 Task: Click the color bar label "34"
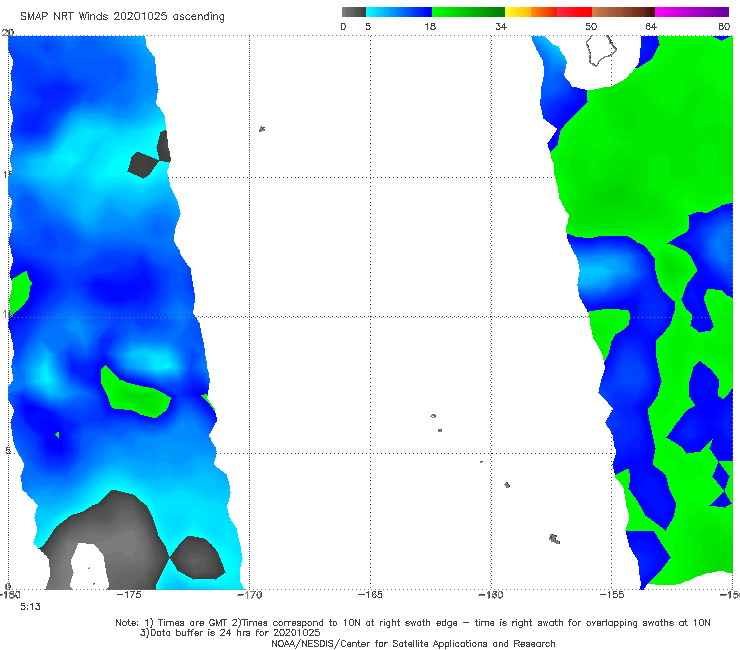point(501,26)
